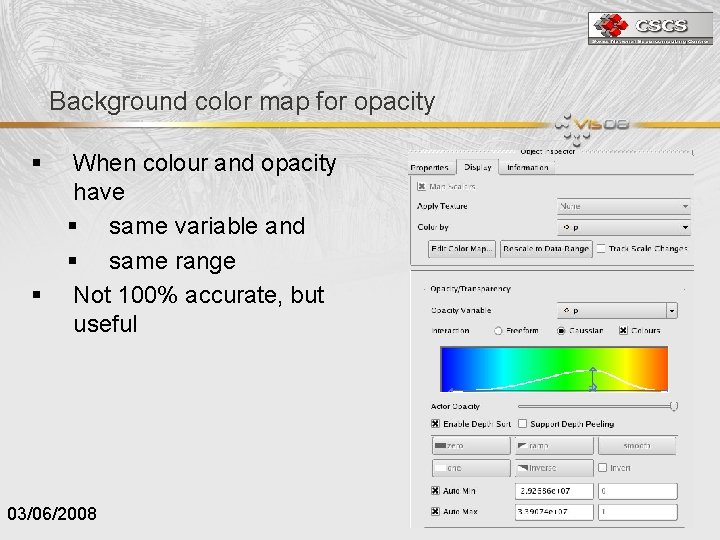The height and width of the screenshot is (540, 720).
Task: Click the field containing 0 beside Auto Min
Action: point(638,491)
